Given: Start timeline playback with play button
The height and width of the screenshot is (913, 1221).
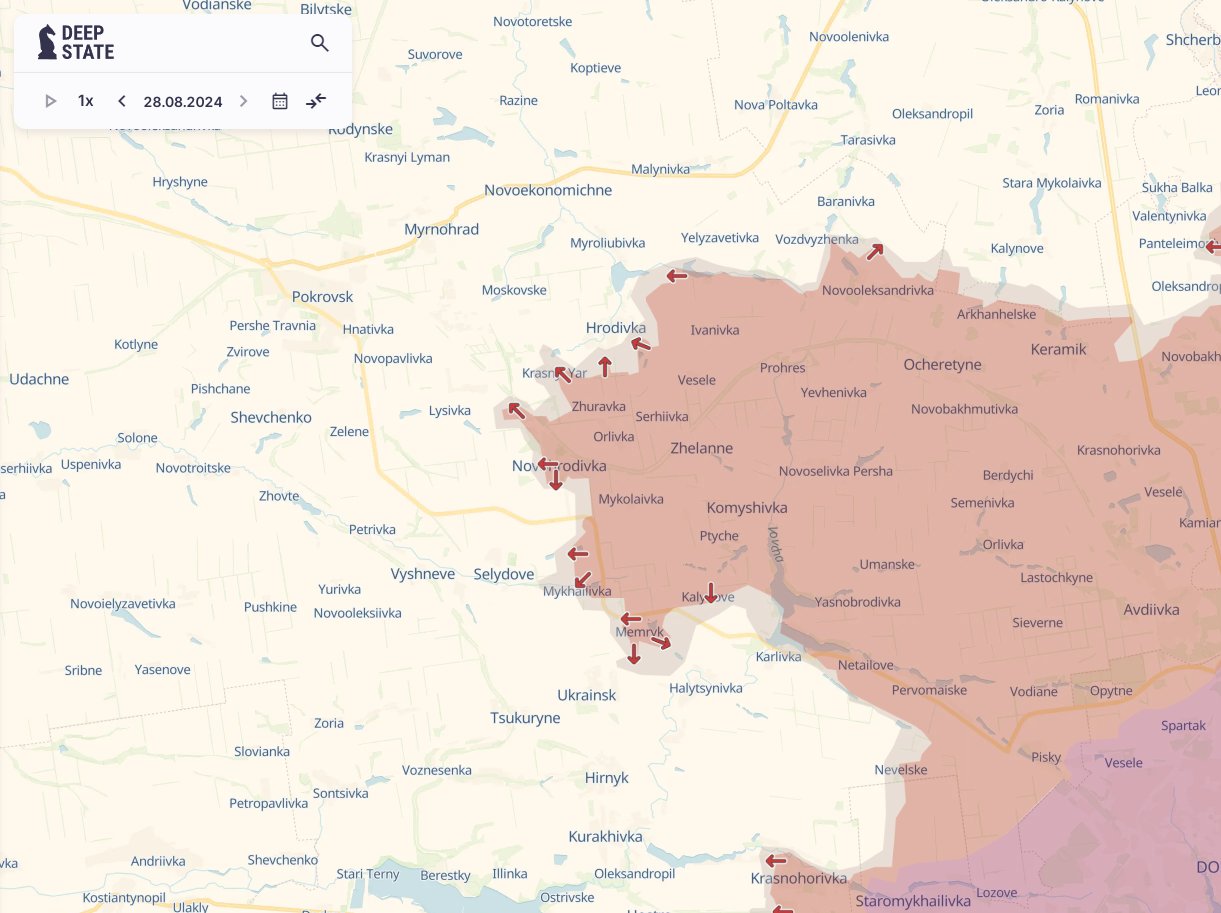Looking at the screenshot, I should point(51,101).
